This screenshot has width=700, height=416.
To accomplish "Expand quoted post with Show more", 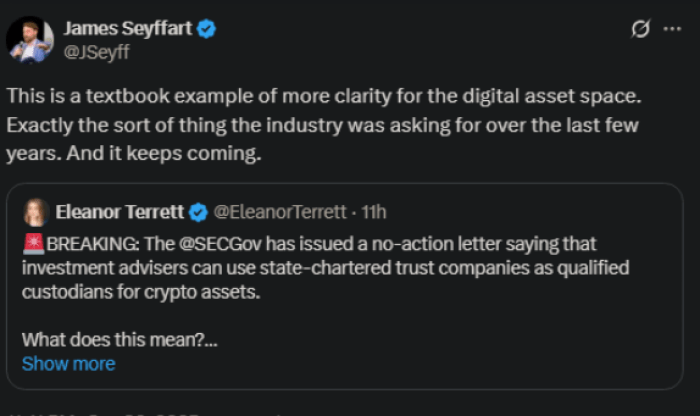I will tap(68, 364).
